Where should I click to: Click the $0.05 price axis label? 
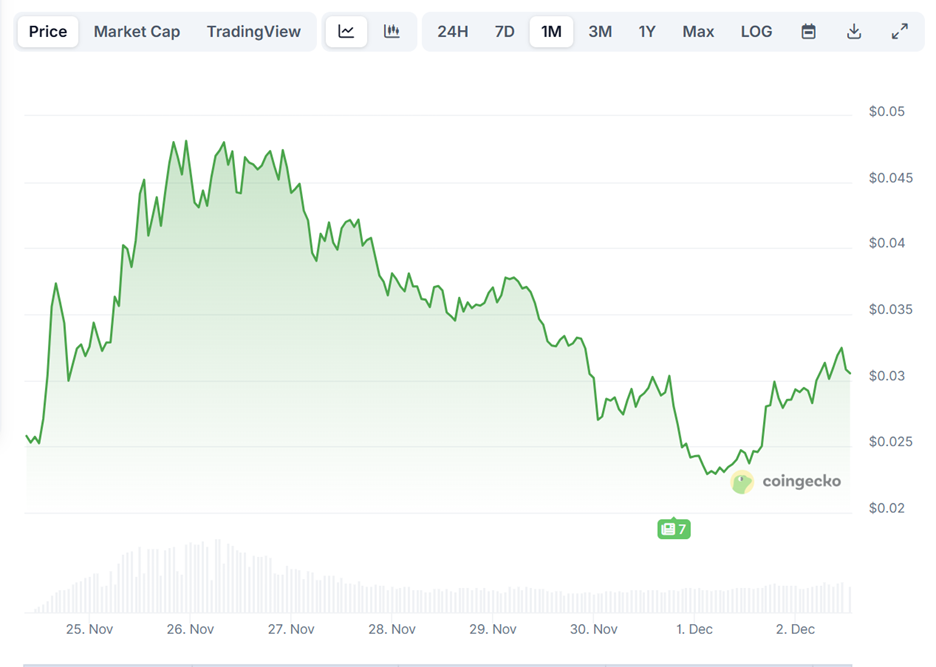pos(886,111)
